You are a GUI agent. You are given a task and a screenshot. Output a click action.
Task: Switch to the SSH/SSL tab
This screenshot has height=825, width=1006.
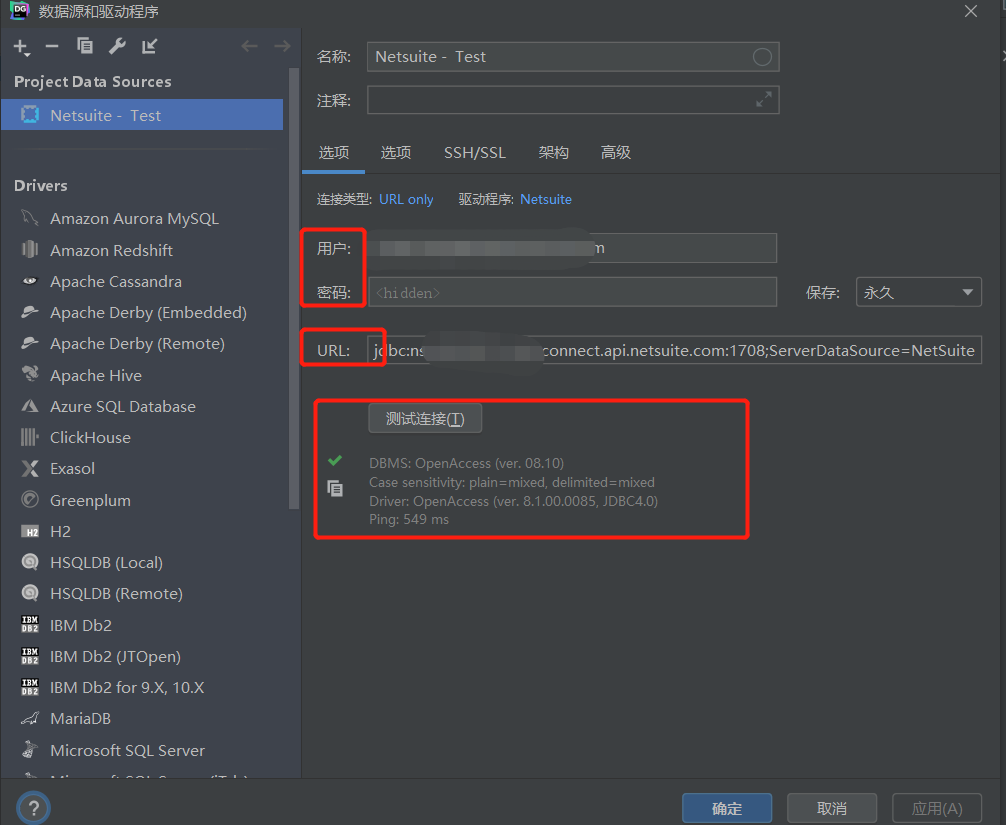(475, 153)
